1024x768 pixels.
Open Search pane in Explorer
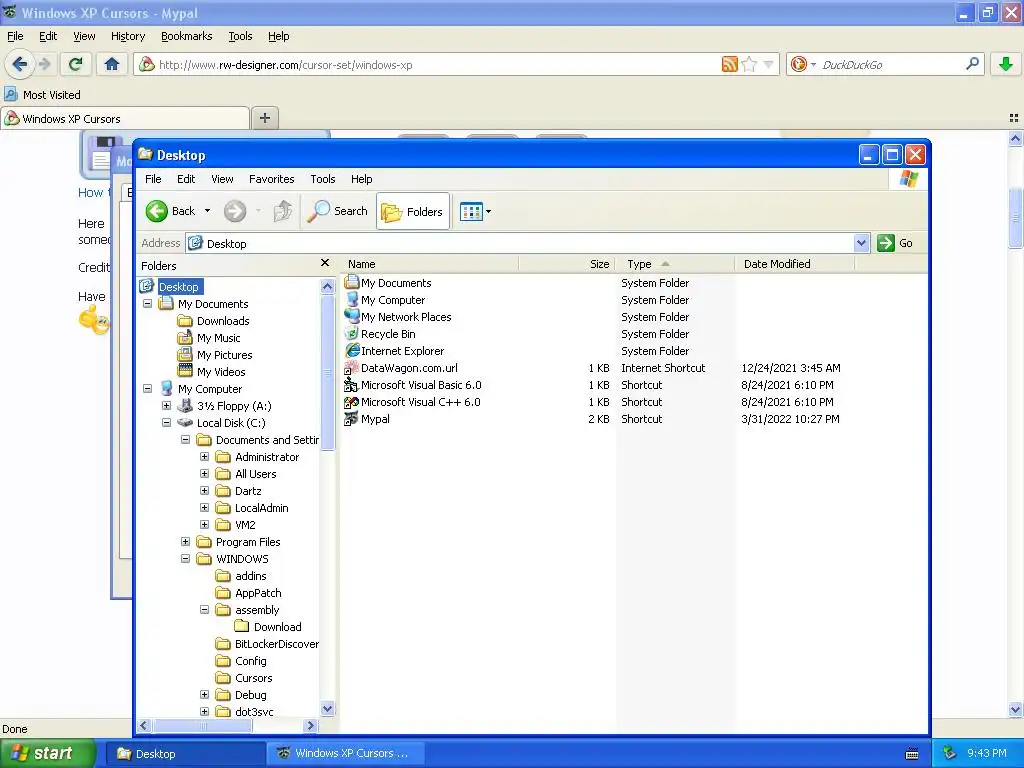pos(338,211)
